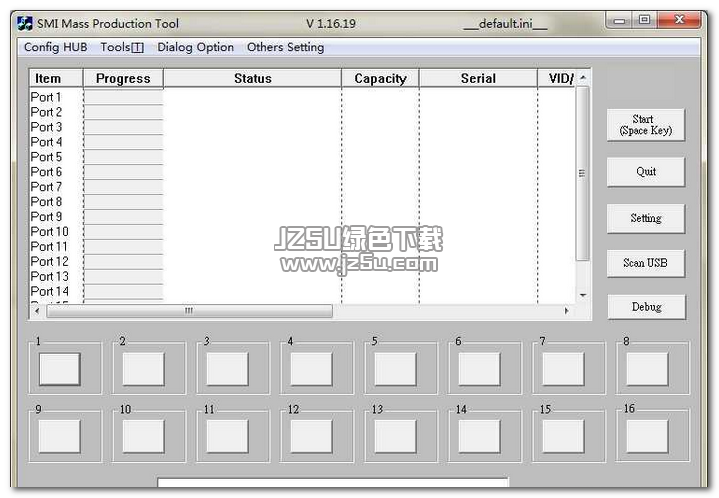The image size is (719, 498).
Task: Click the Status column header
Action: (x=253, y=78)
